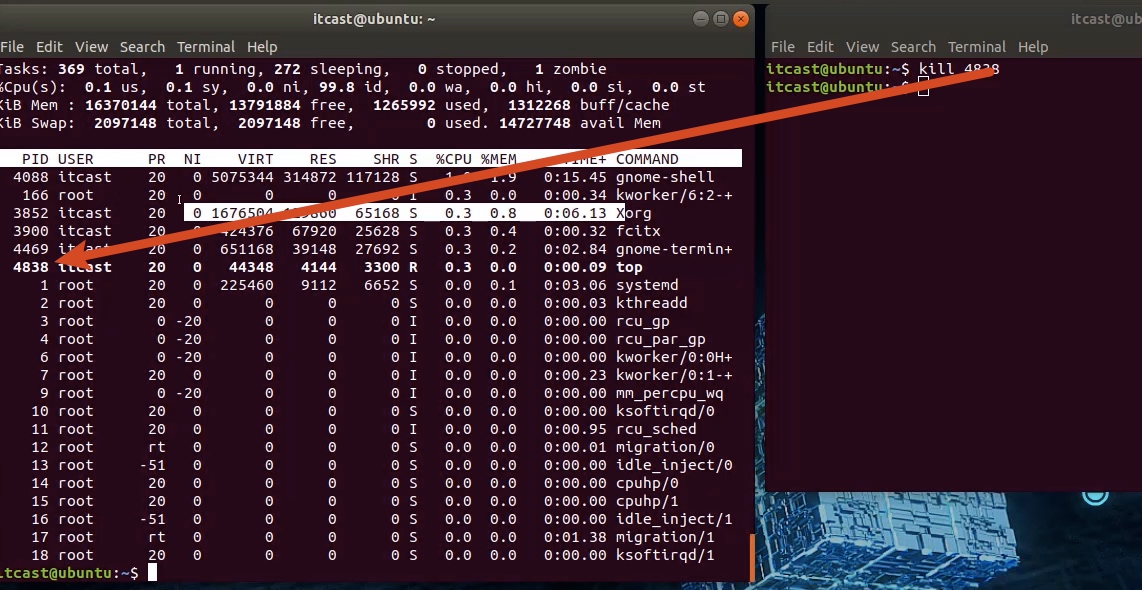Open Search menu in right terminal
This screenshot has width=1142, height=590.
pyautogui.click(x=913, y=47)
